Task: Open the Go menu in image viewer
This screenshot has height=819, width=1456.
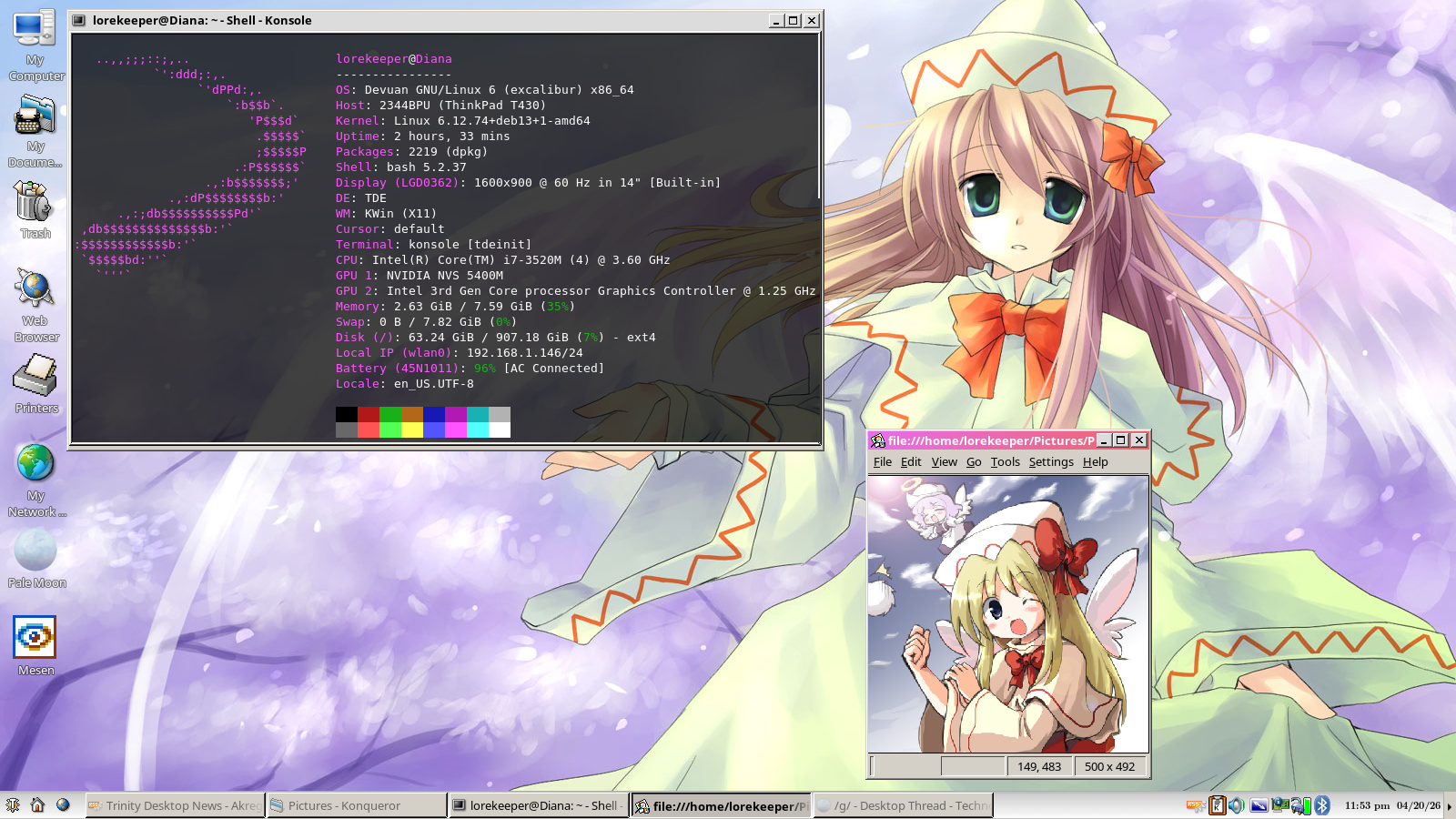Action: click(974, 462)
